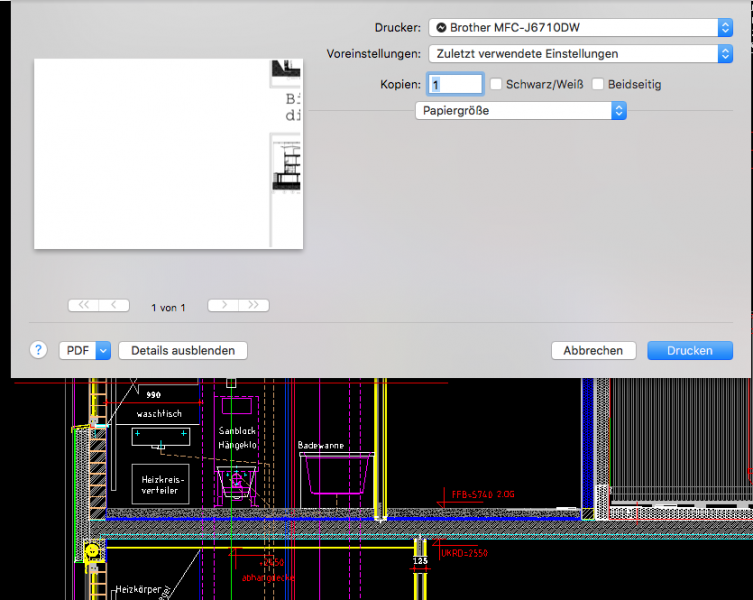
Task: Cancel printing with Abbrechen
Action: (593, 351)
